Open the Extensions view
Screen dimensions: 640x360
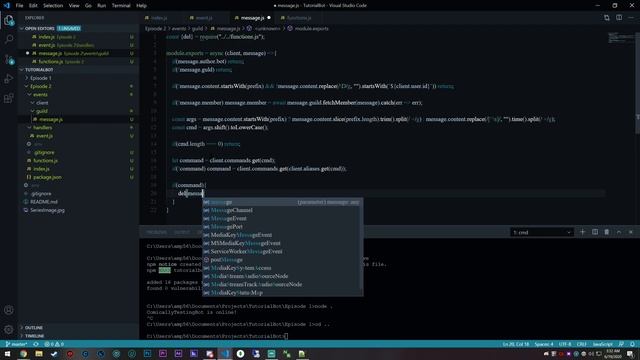pyautogui.click(x=9, y=98)
